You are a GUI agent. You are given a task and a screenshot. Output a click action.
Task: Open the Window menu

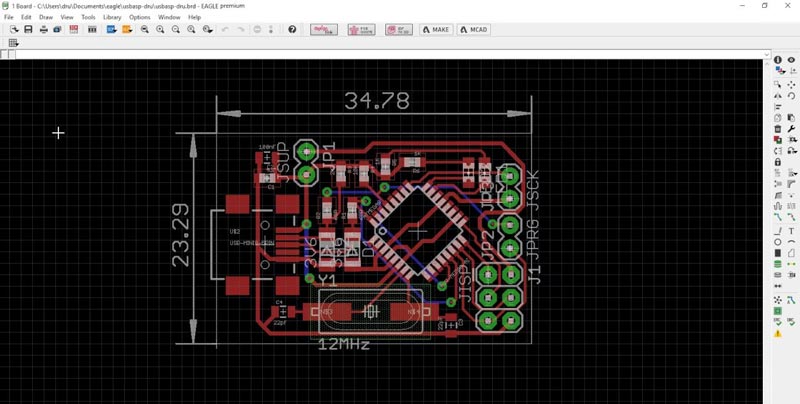(169, 17)
